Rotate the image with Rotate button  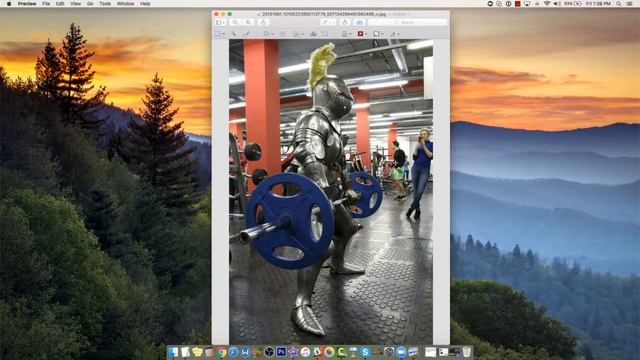[x=344, y=22]
